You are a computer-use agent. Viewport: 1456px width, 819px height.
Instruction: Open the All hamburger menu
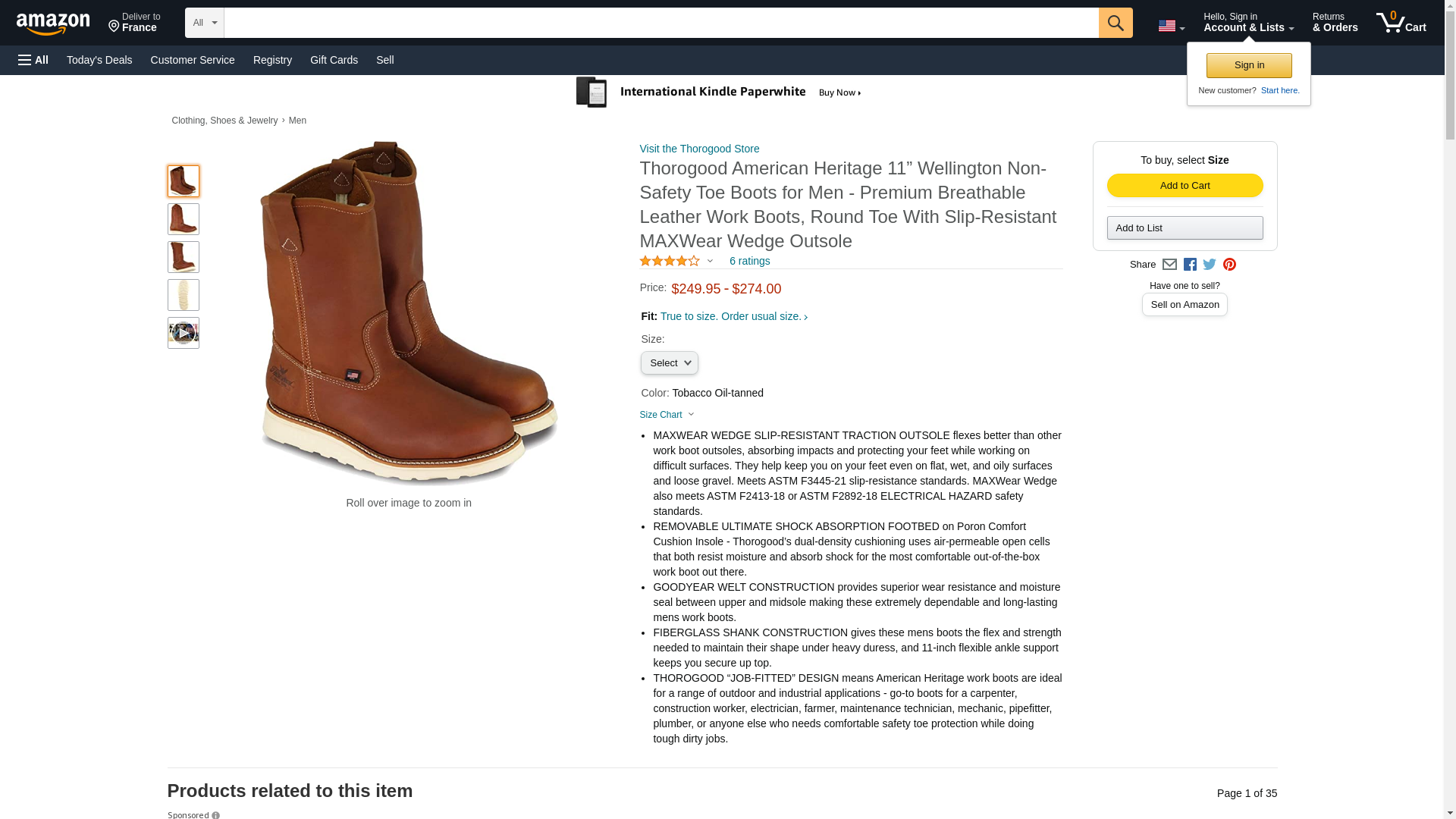[33, 60]
